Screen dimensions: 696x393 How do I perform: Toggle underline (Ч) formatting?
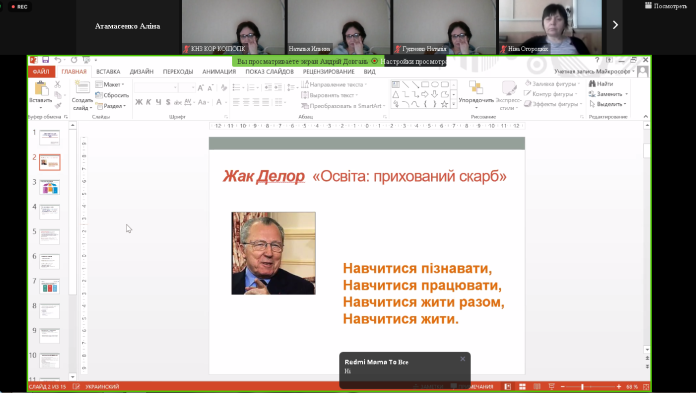tap(158, 102)
